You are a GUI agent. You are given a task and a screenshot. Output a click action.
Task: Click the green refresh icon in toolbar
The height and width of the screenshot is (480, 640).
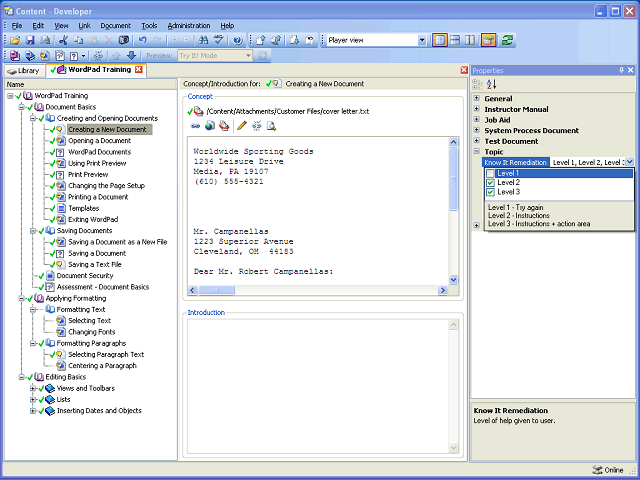(508, 40)
